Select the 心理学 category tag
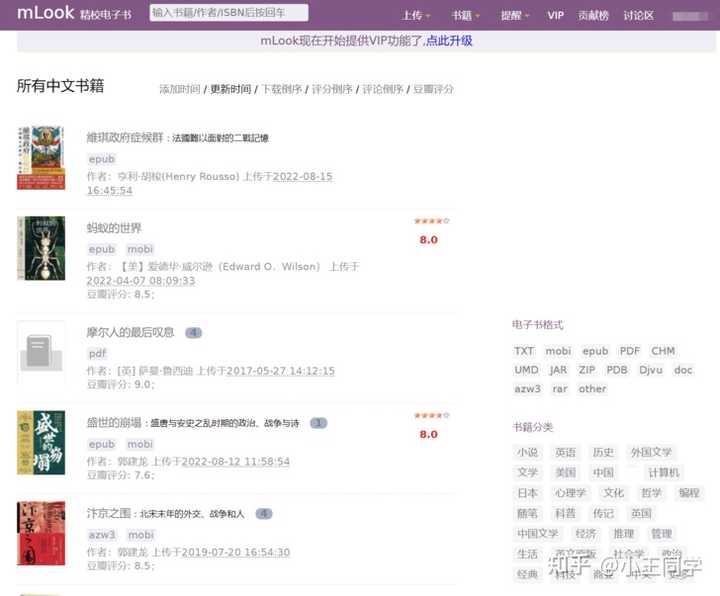 570,493
